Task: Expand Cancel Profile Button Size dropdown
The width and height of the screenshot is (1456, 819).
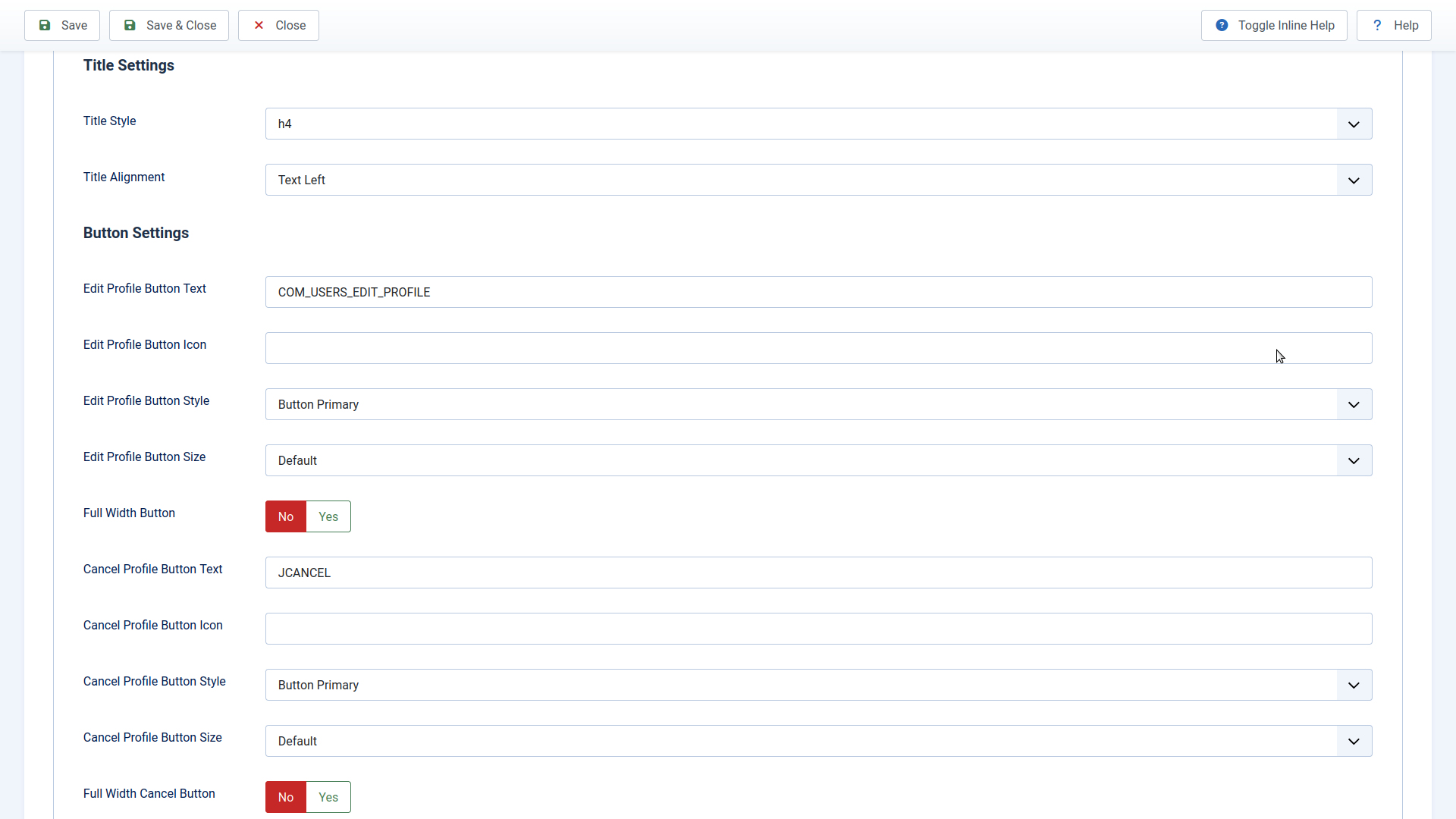Action: click(x=818, y=741)
